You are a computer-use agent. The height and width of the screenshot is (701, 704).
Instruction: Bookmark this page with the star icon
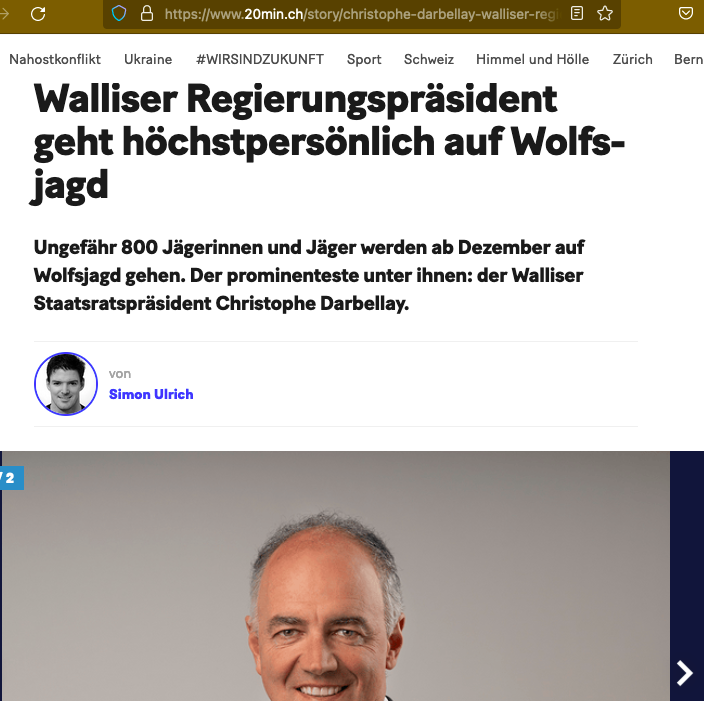(605, 13)
